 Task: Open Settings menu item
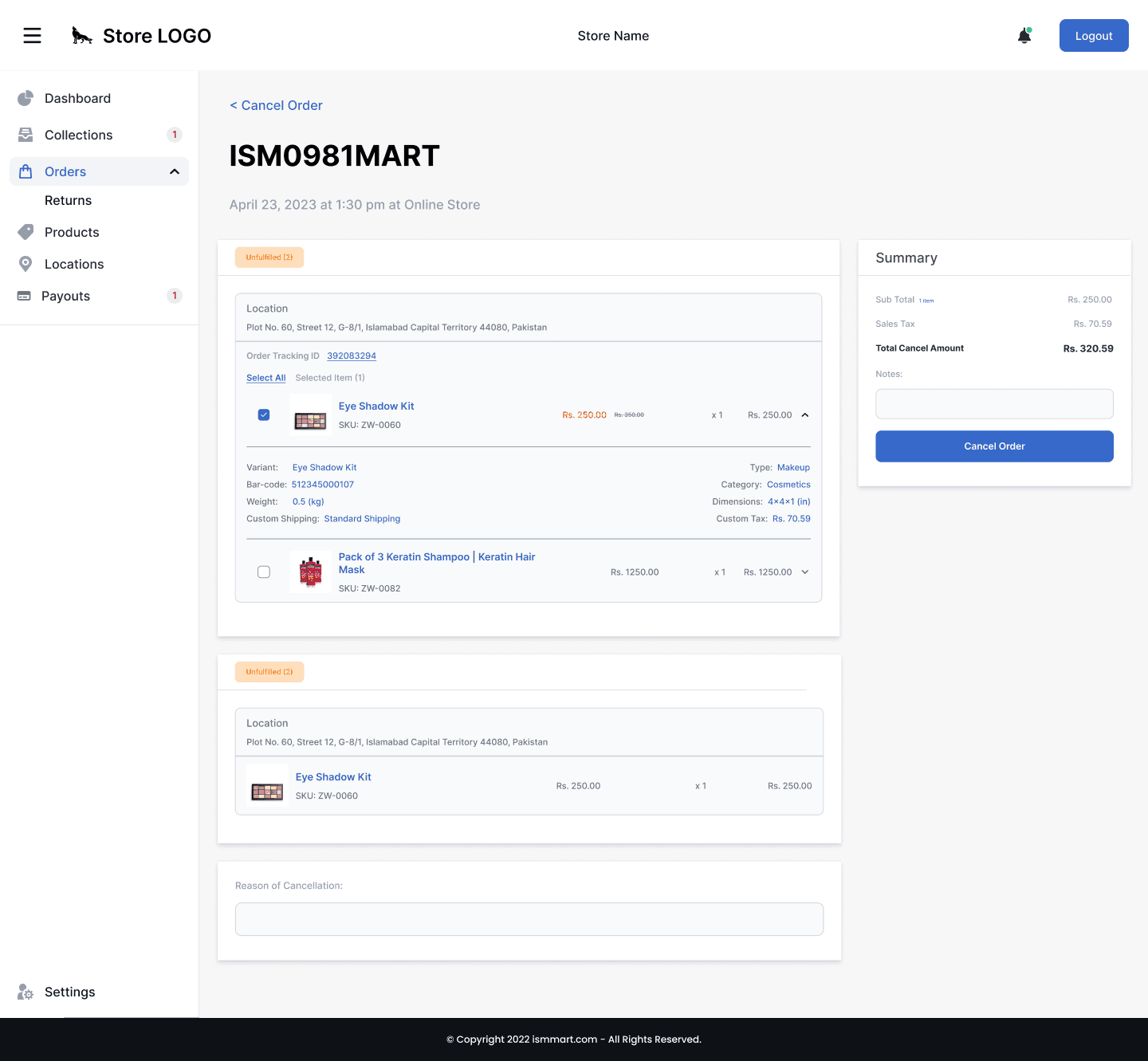coord(69,992)
